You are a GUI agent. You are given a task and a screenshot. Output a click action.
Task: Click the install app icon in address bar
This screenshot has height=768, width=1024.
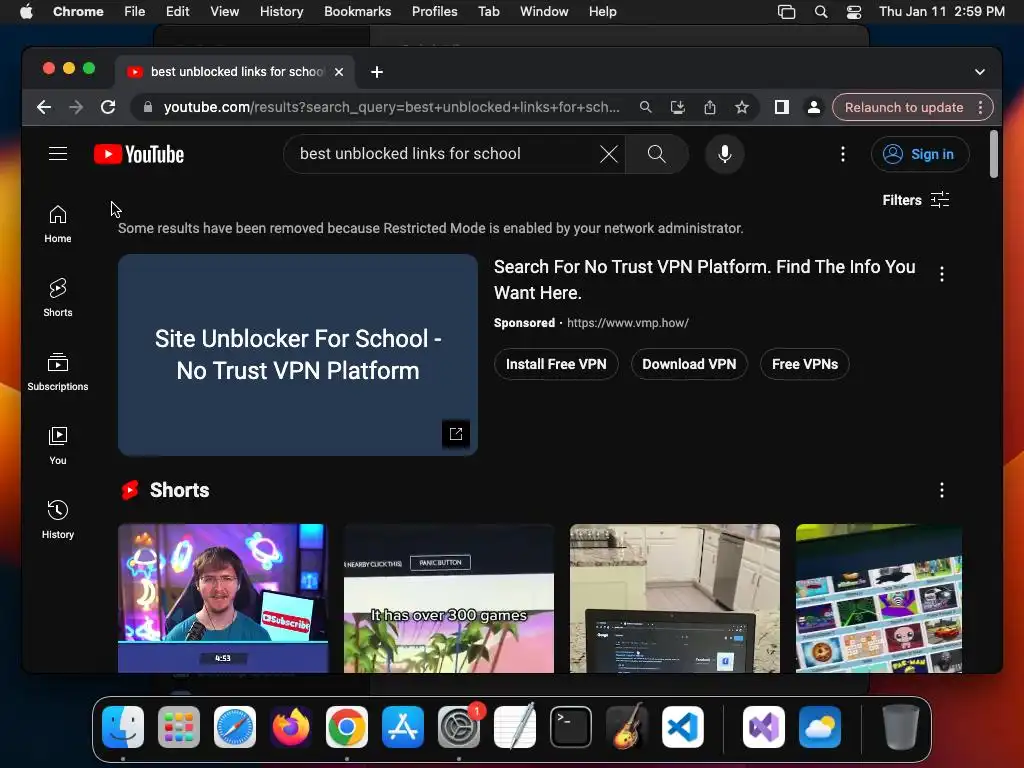click(x=678, y=107)
